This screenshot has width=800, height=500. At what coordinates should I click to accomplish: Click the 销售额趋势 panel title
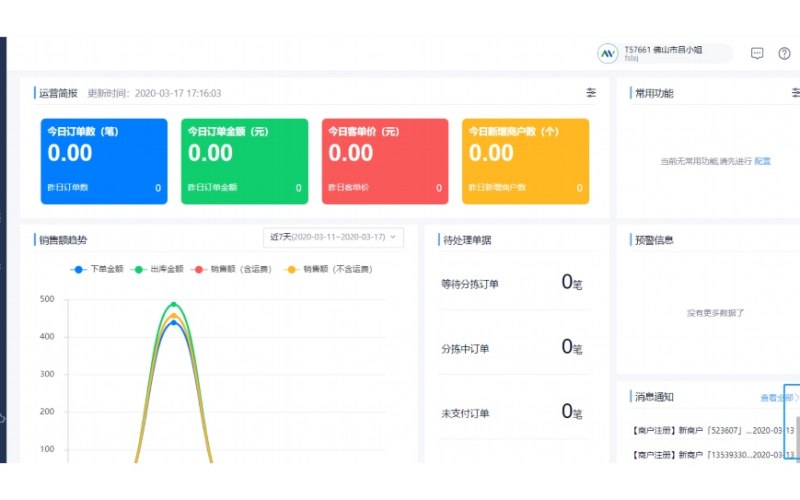63,240
